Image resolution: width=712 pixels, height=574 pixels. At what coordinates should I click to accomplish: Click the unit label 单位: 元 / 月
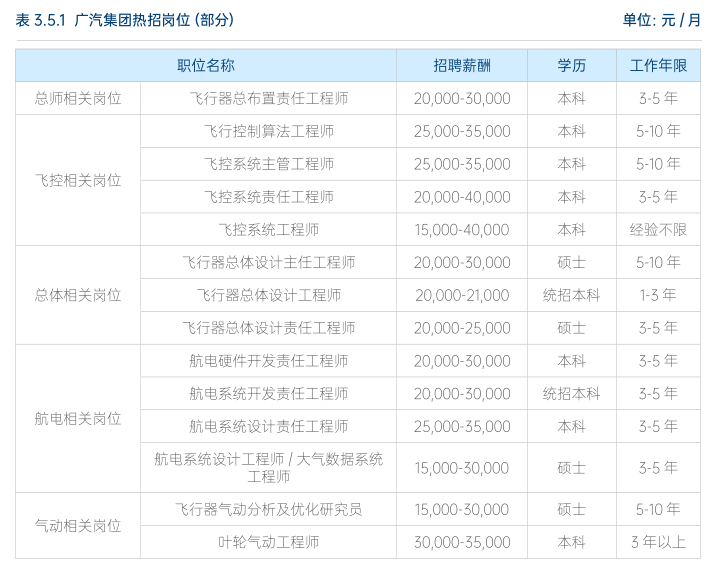(661, 20)
